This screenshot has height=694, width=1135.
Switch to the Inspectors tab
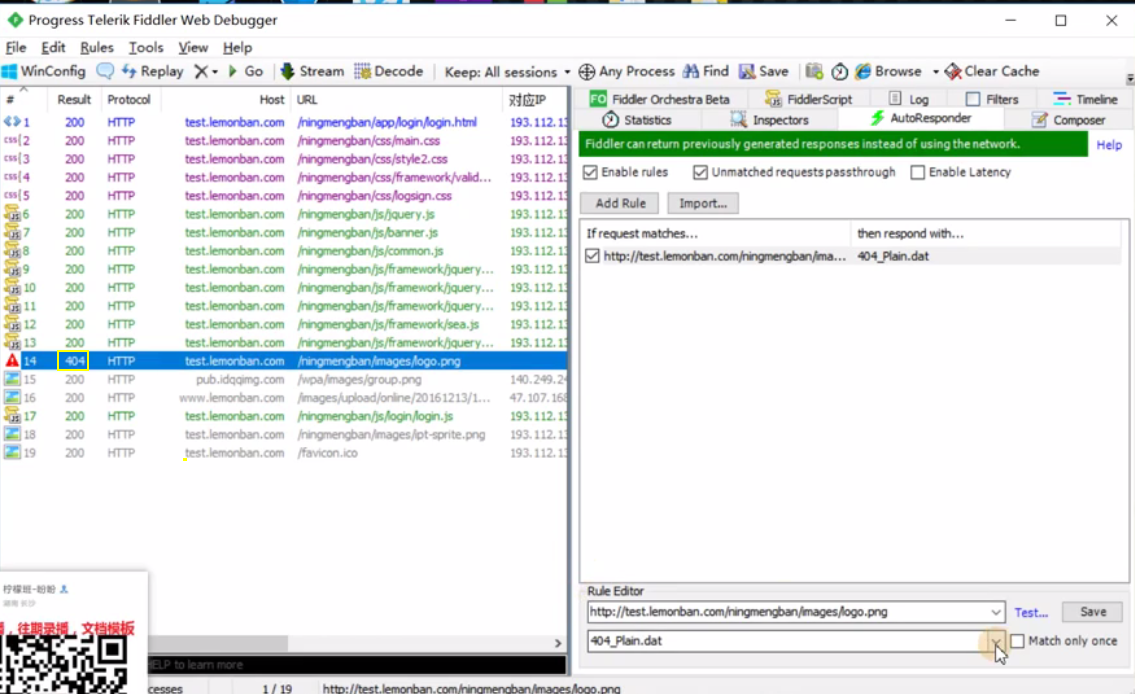(x=769, y=119)
